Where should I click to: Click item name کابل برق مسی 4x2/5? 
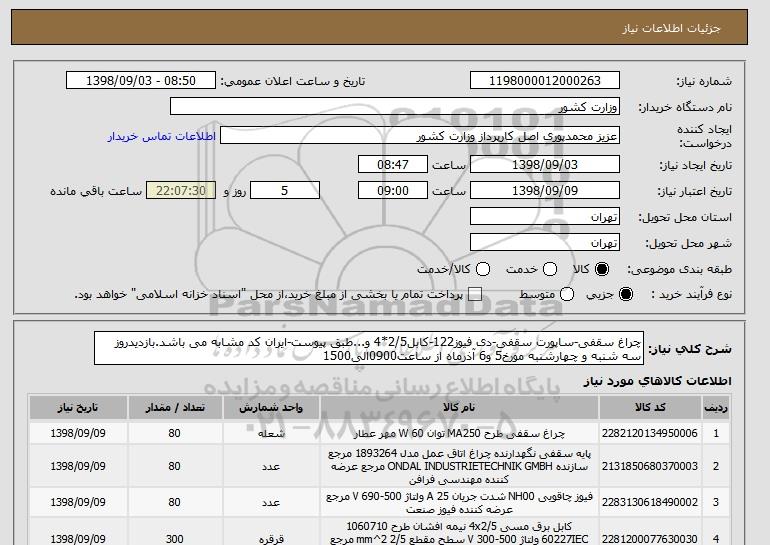[x=459, y=533]
